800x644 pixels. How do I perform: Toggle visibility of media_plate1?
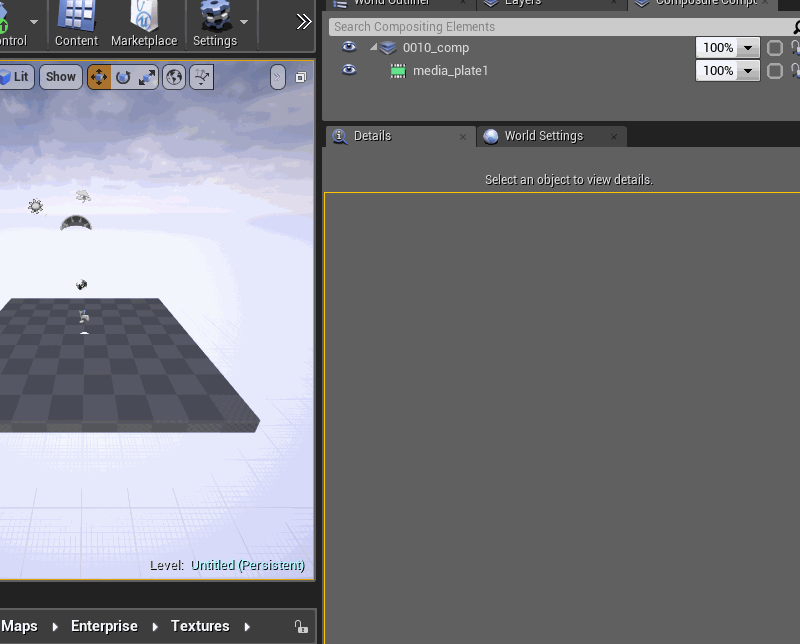(349, 70)
